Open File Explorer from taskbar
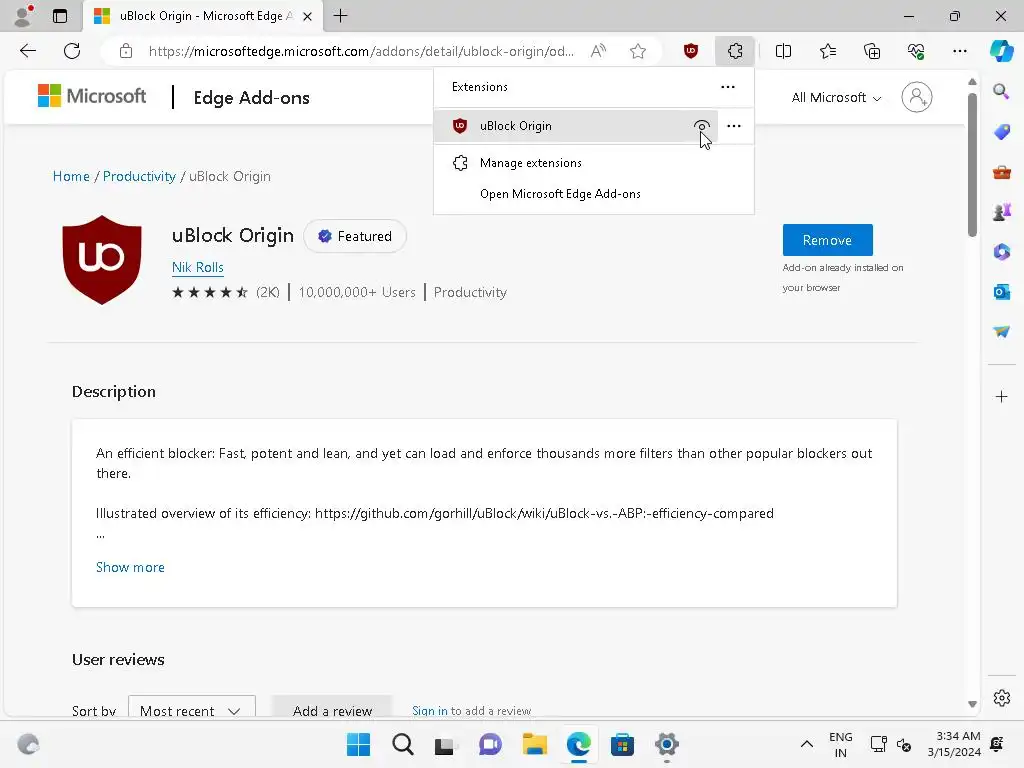The image size is (1024, 768). pyautogui.click(x=534, y=744)
